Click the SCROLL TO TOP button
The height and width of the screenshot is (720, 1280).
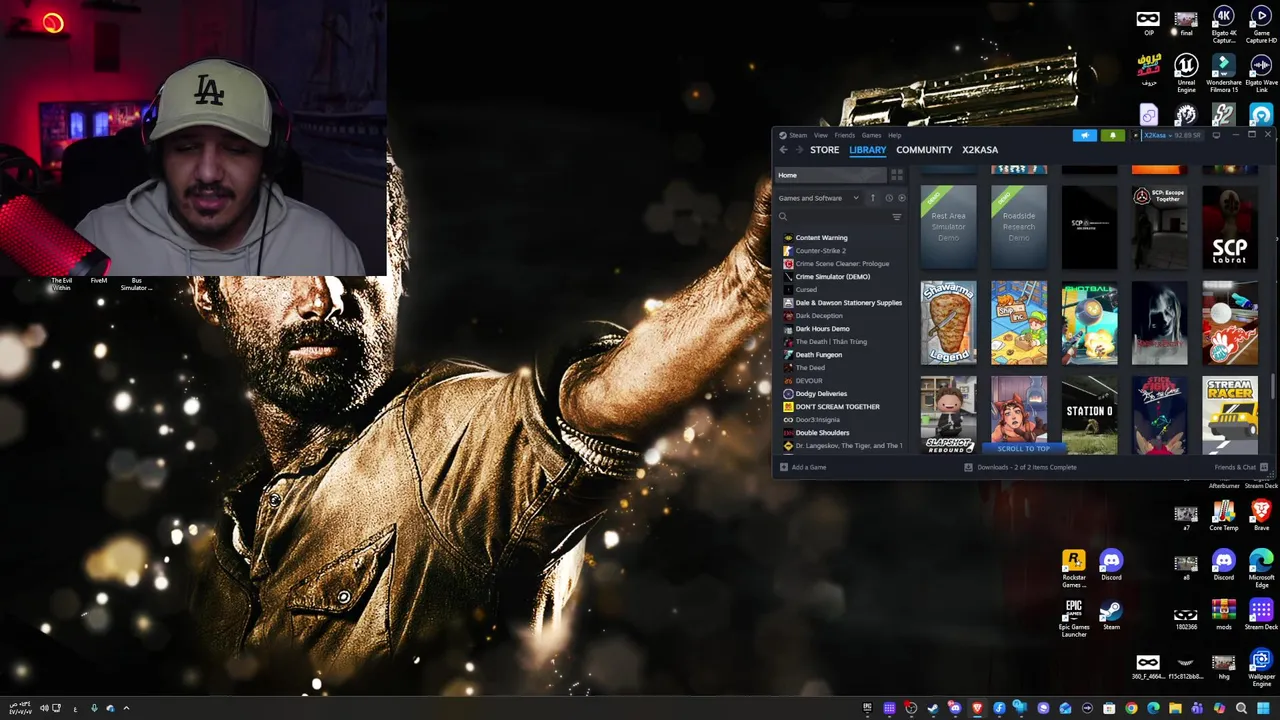click(x=1022, y=448)
